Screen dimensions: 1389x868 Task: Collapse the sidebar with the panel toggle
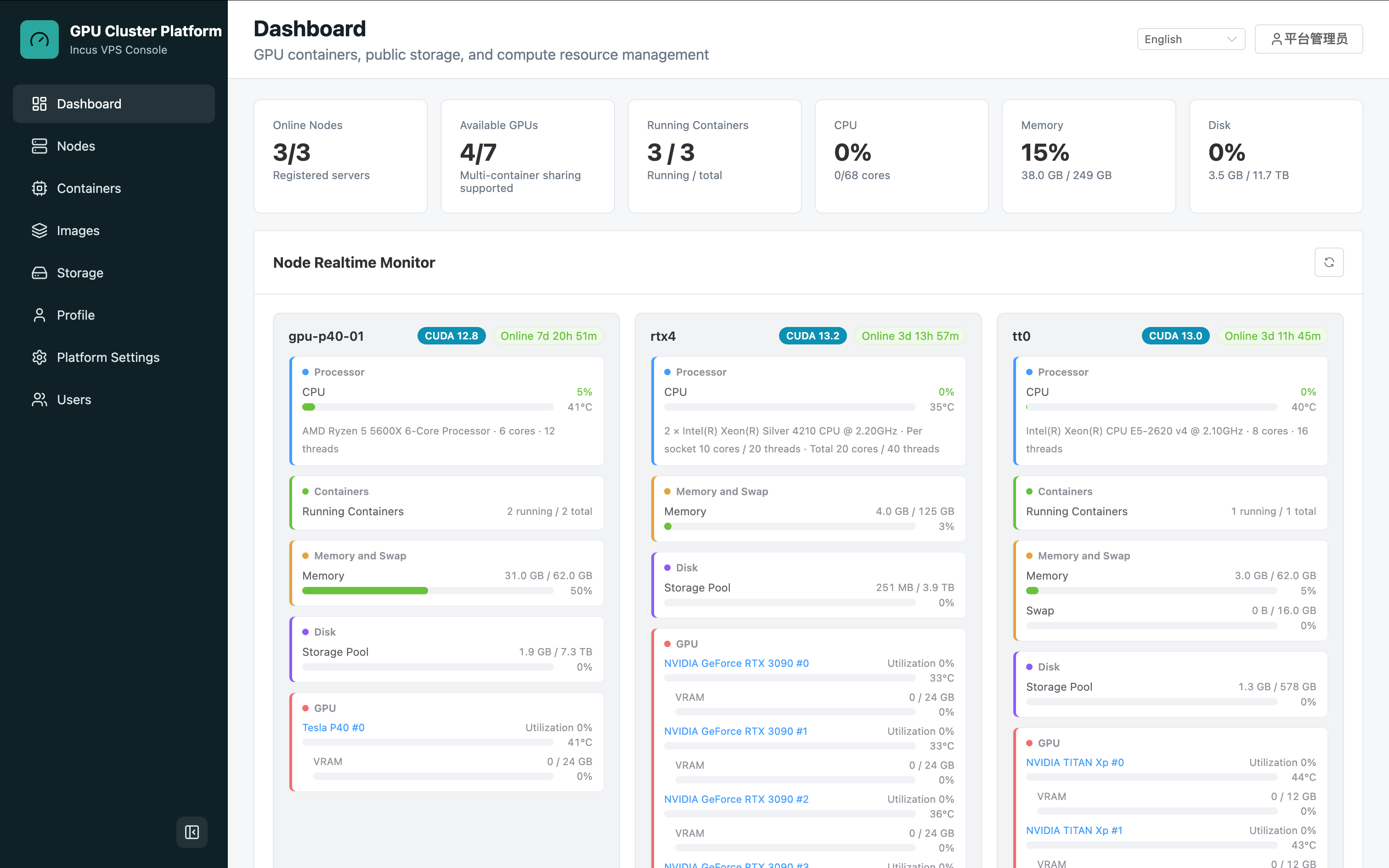(192, 832)
